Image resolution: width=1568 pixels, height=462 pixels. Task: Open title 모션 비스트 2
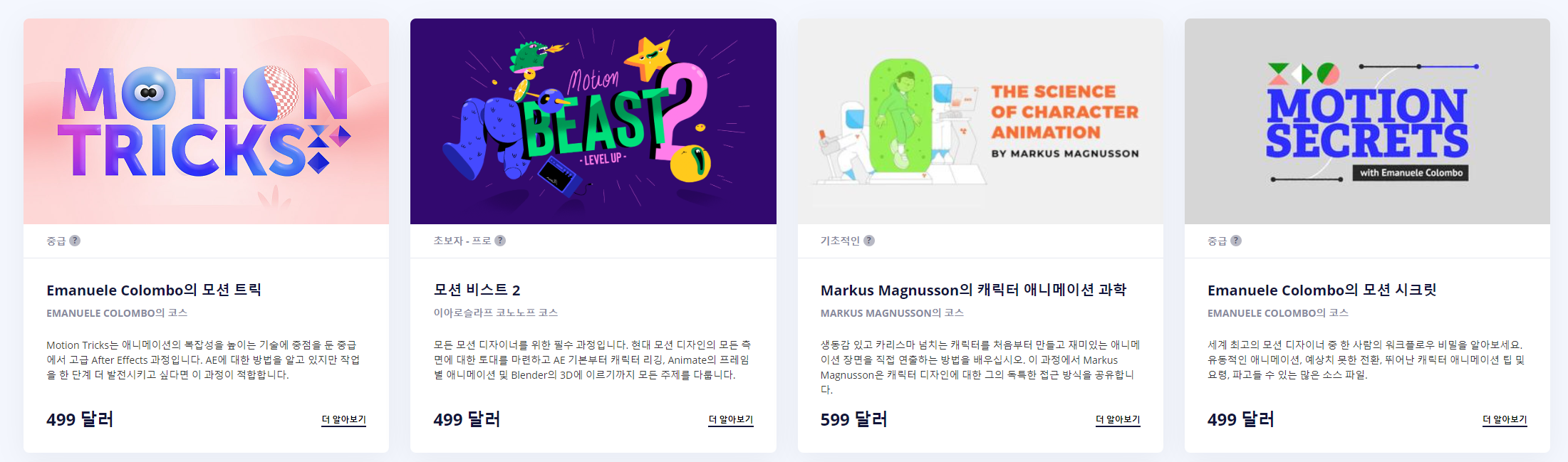point(477,290)
